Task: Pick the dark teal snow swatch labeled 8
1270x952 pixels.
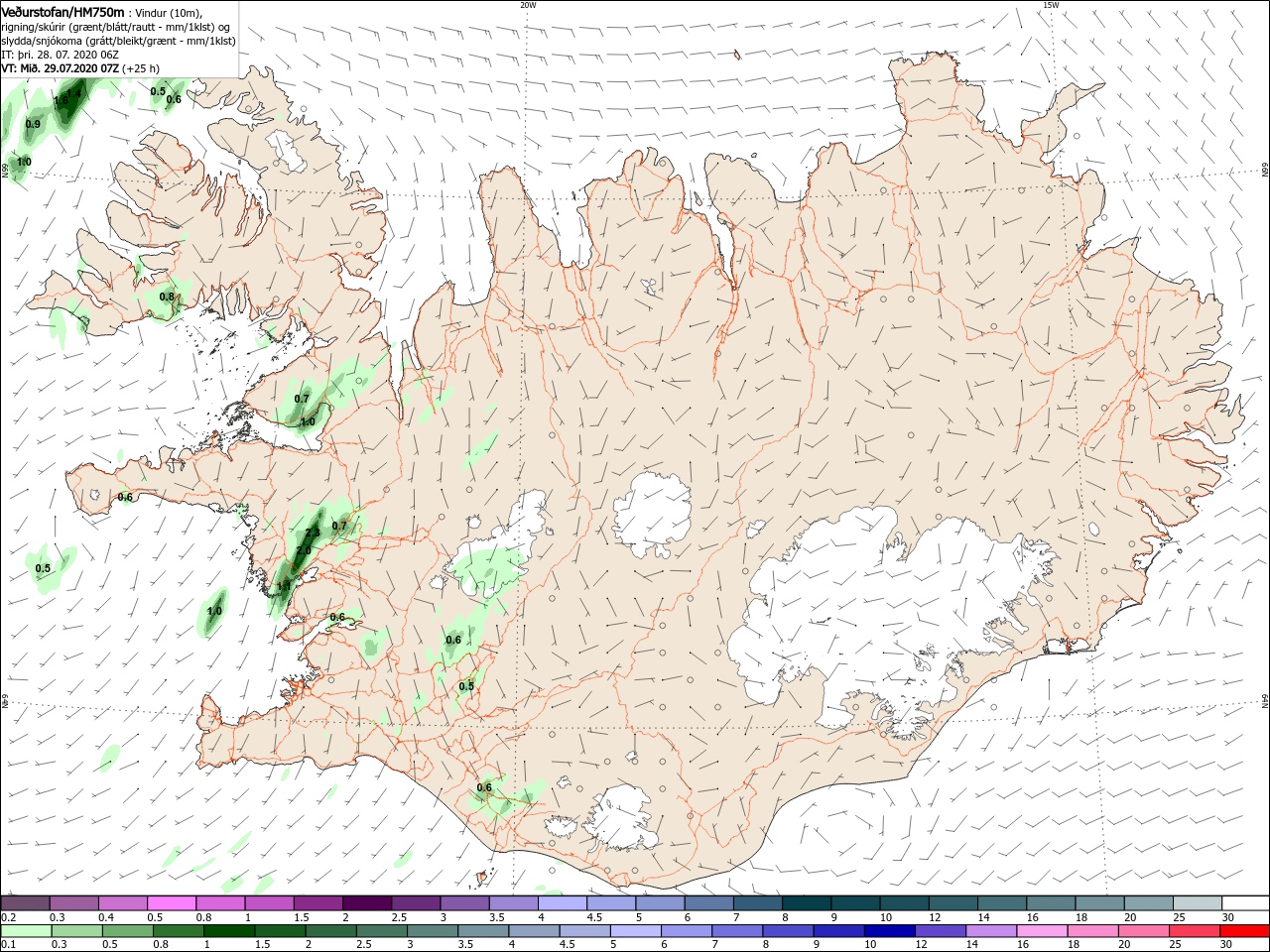Action: 806,903
